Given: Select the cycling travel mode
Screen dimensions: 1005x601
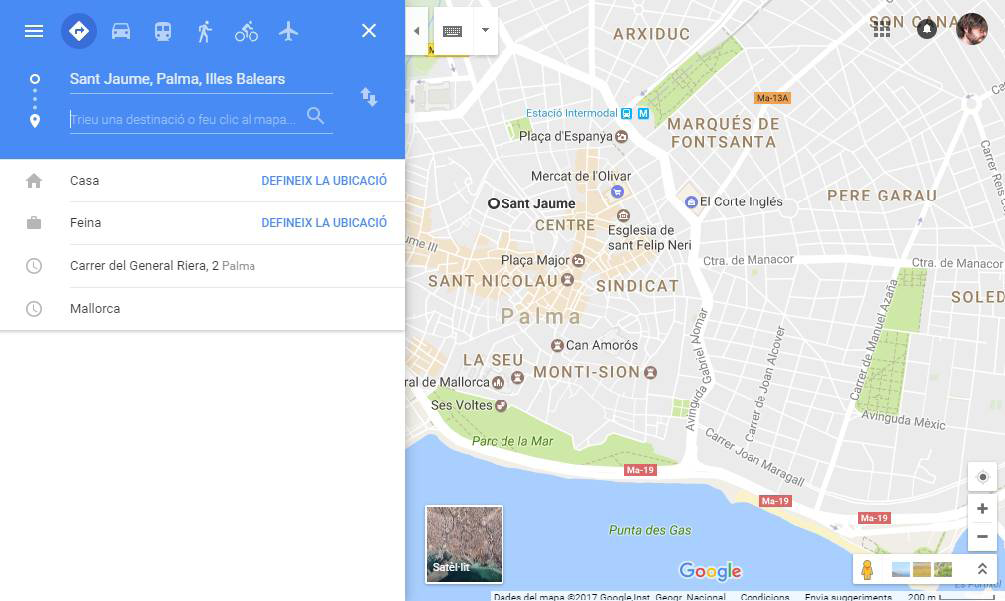Looking at the screenshot, I should (x=246, y=31).
